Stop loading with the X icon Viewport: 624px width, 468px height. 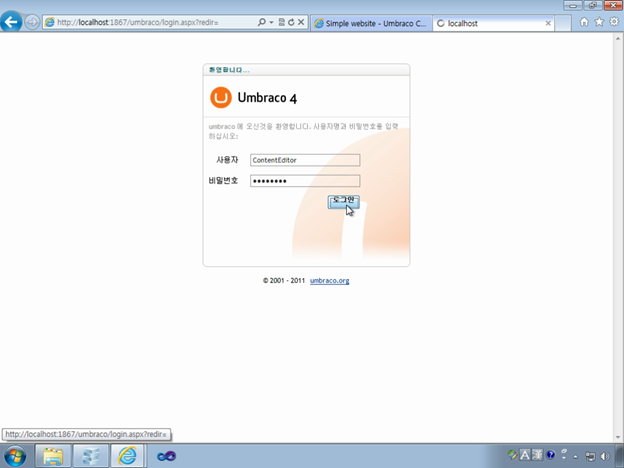tap(301, 22)
